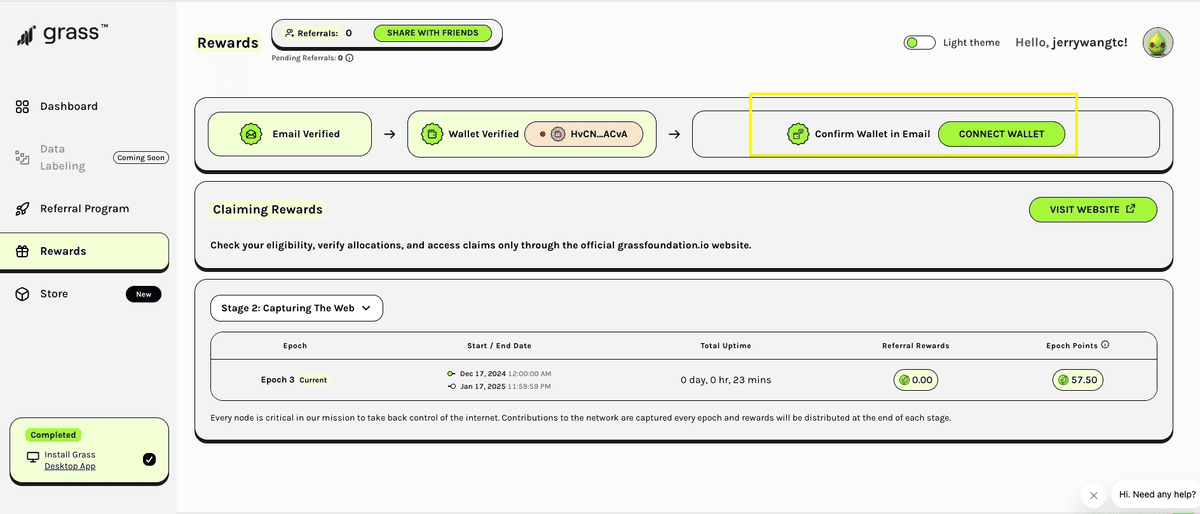Viewport: 1200px width, 514px height.
Task: Click the Data Labeling icon
Action: tap(22, 157)
